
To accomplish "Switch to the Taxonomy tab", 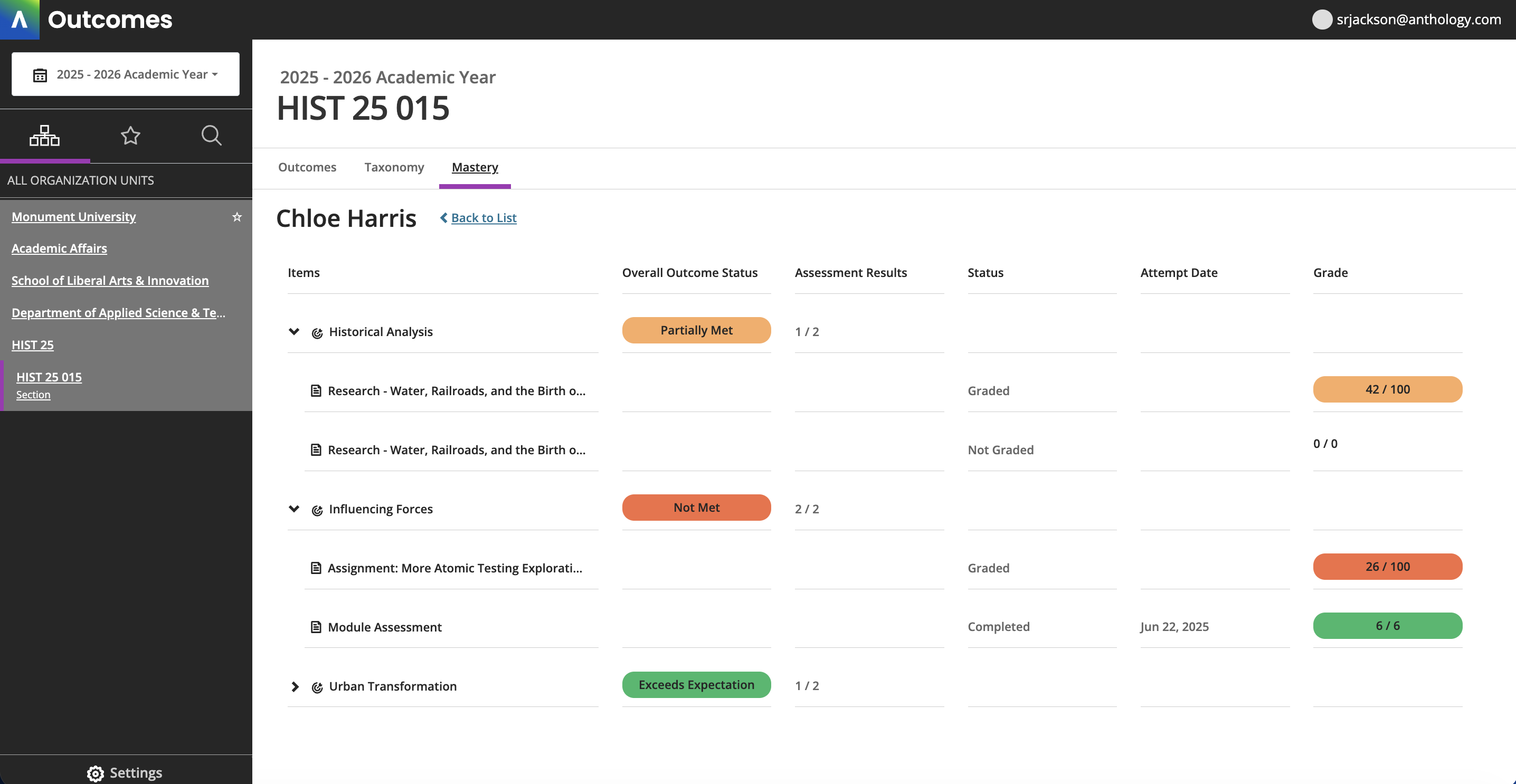I will 394,167.
